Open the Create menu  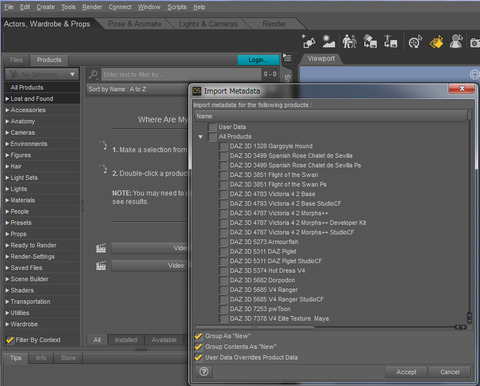click(46, 7)
